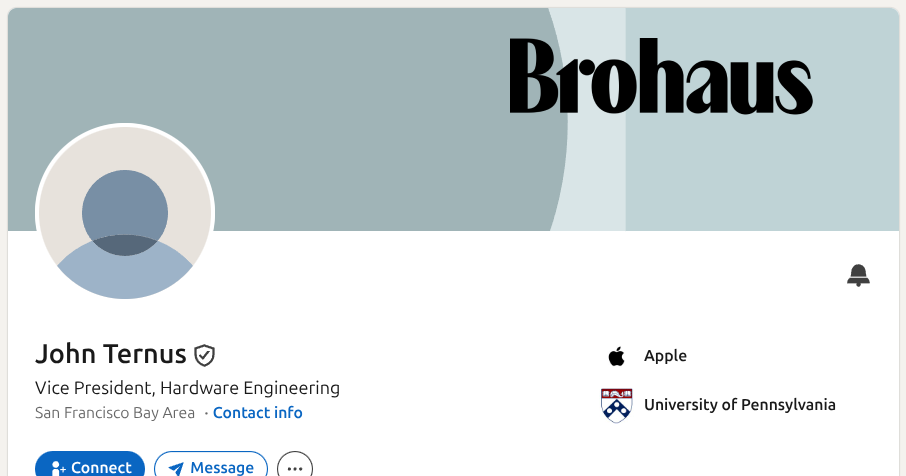
Task: Send a message via the Message button
Action: [x=211, y=465]
